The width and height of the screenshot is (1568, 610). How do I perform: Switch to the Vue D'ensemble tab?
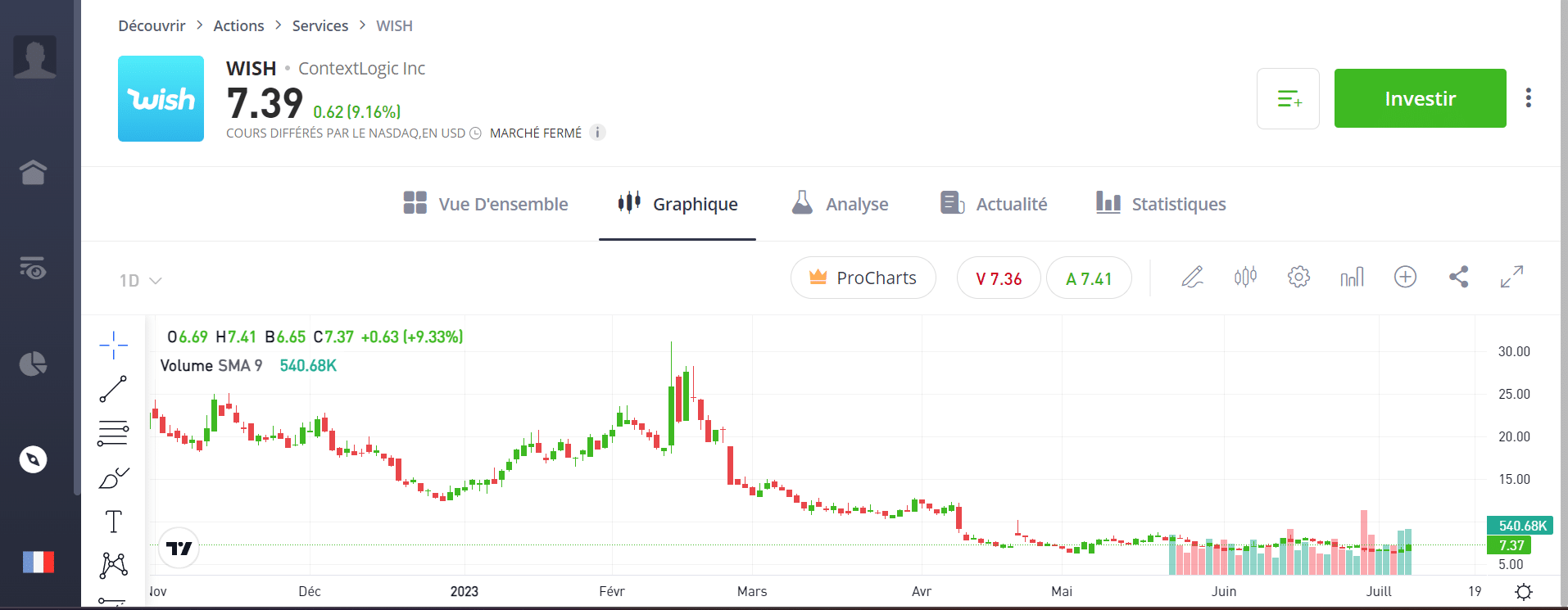click(x=486, y=204)
